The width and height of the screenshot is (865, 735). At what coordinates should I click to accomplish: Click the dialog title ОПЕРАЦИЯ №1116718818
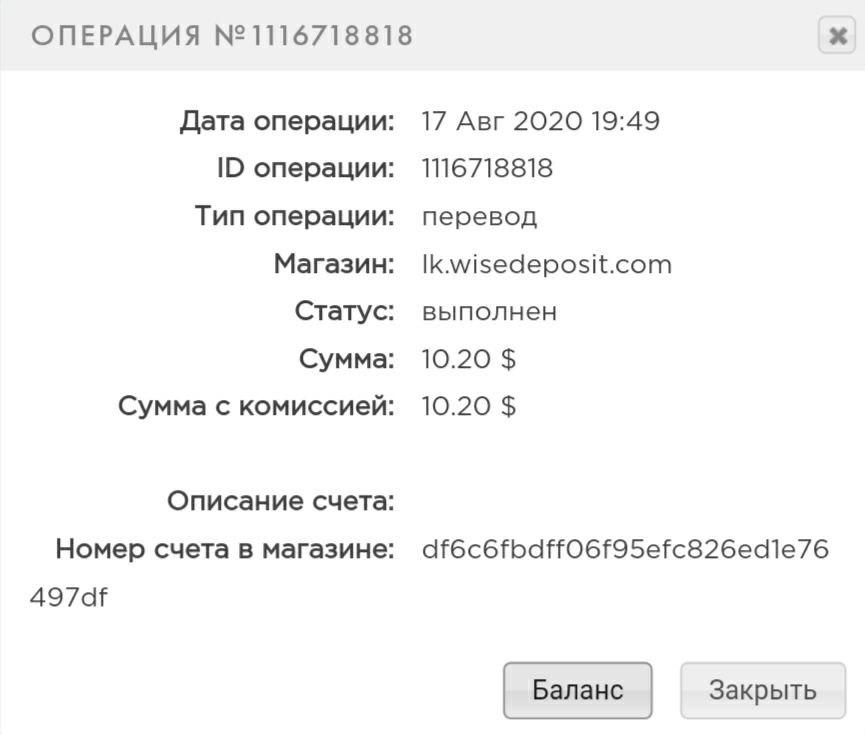[222, 36]
